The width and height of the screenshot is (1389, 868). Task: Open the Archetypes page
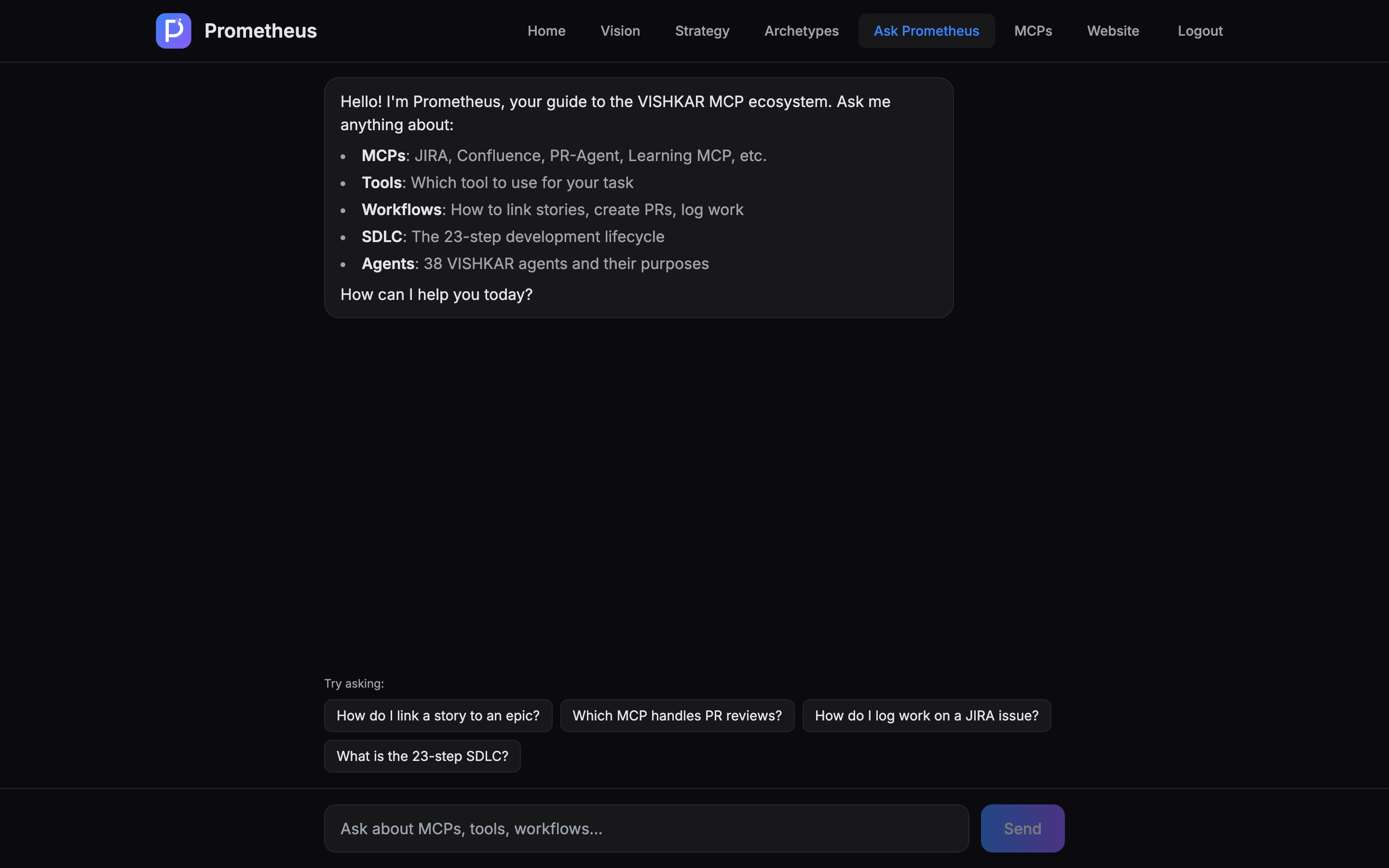(x=801, y=30)
